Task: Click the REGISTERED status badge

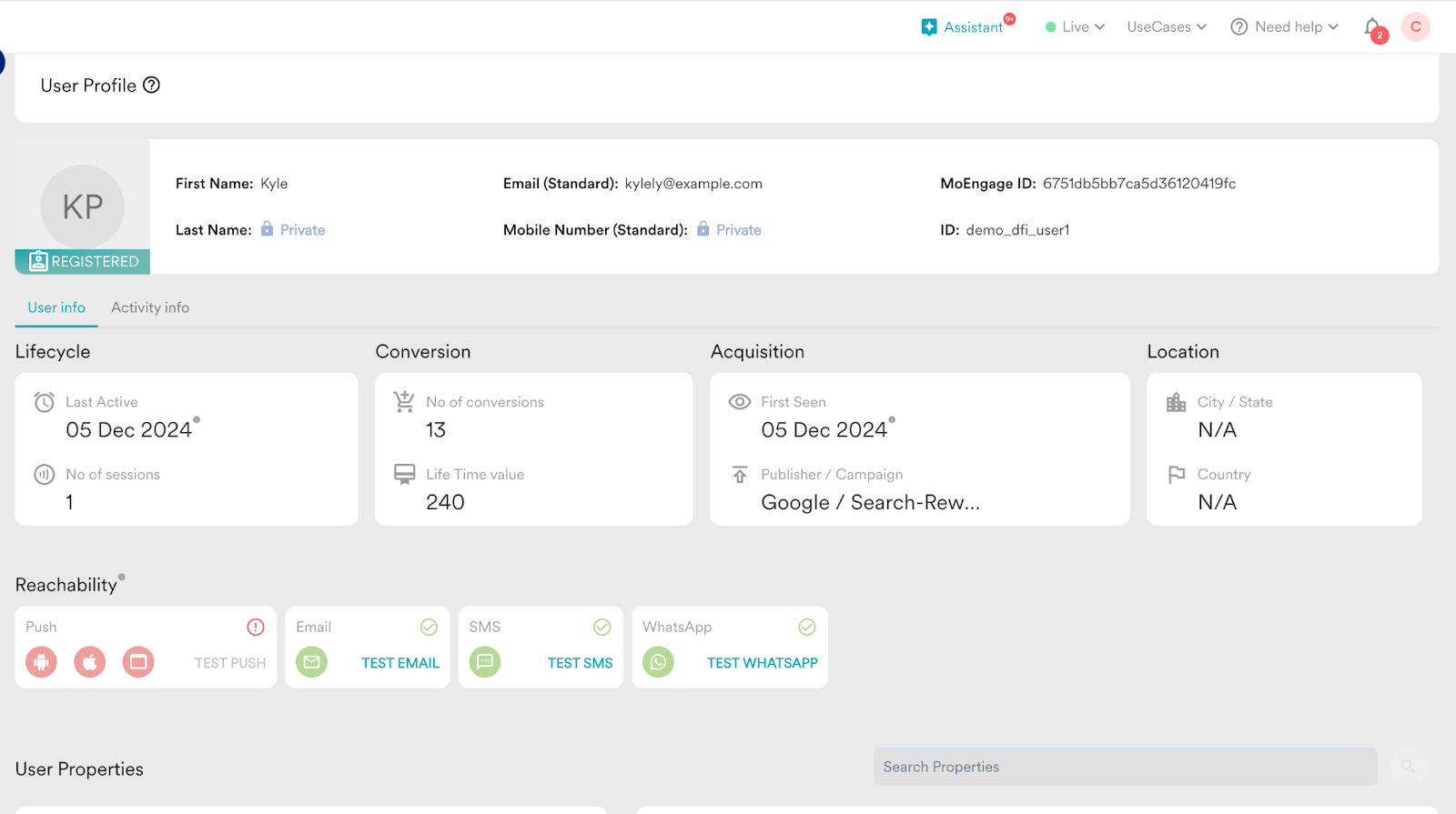Action: [x=83, y=261]
